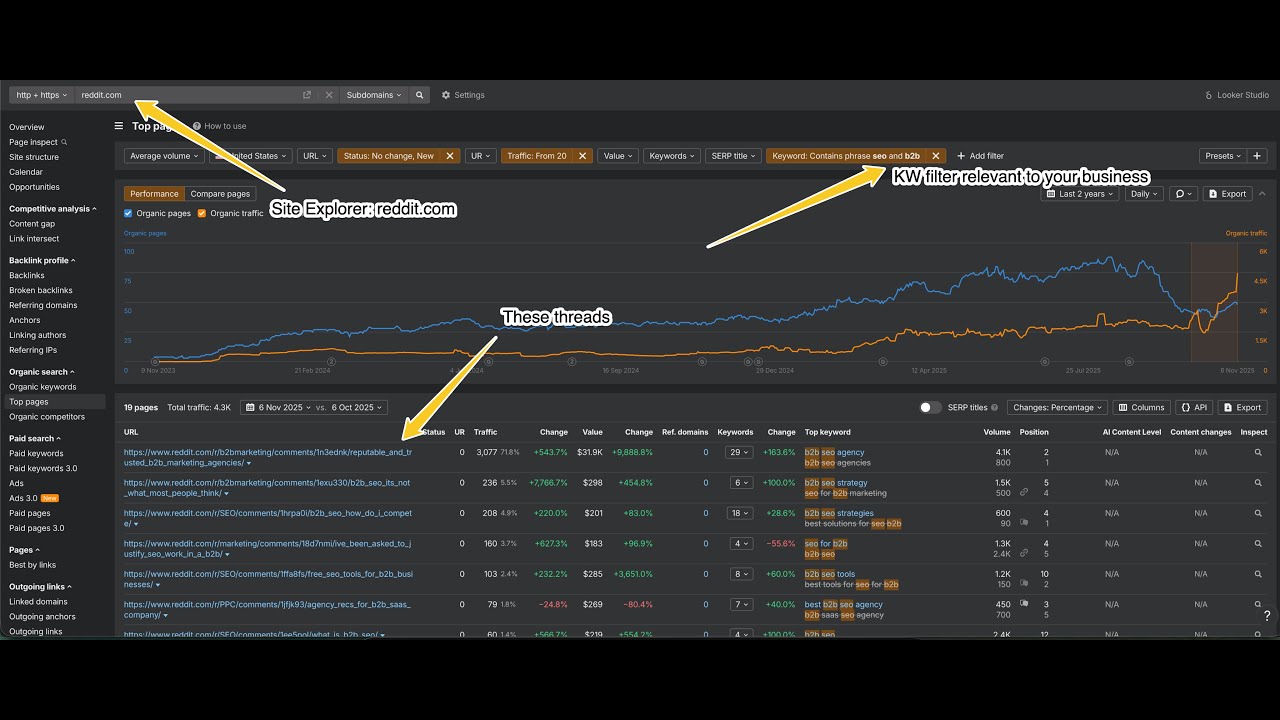Click the plus icon next to Presets
Viewport: 1280px width, 720px height.
pos(1258,156)
